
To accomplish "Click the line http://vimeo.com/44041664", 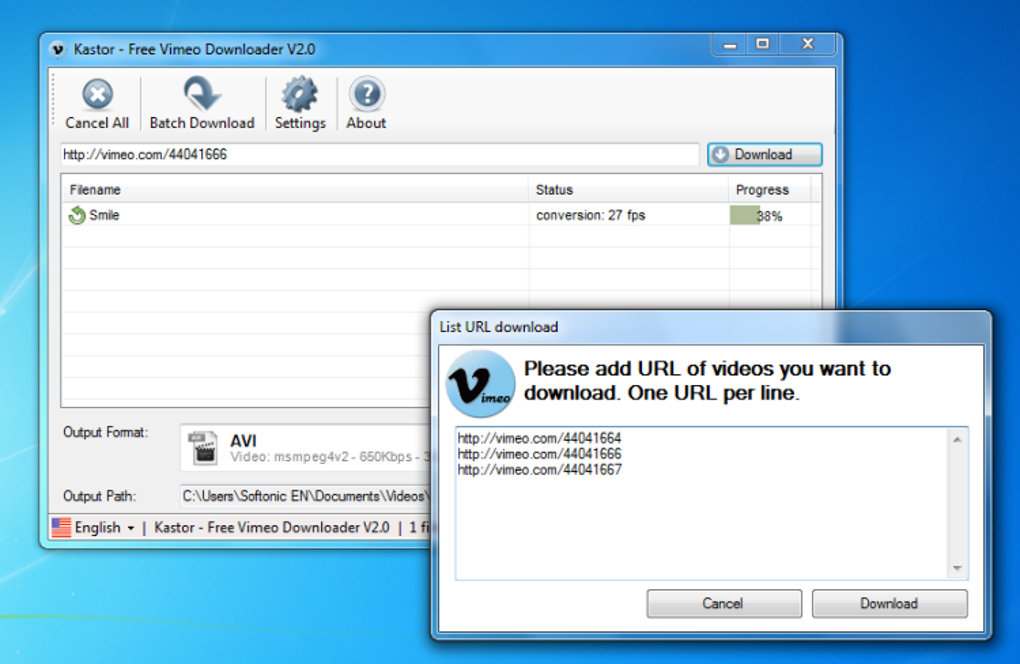I will 539,438.
